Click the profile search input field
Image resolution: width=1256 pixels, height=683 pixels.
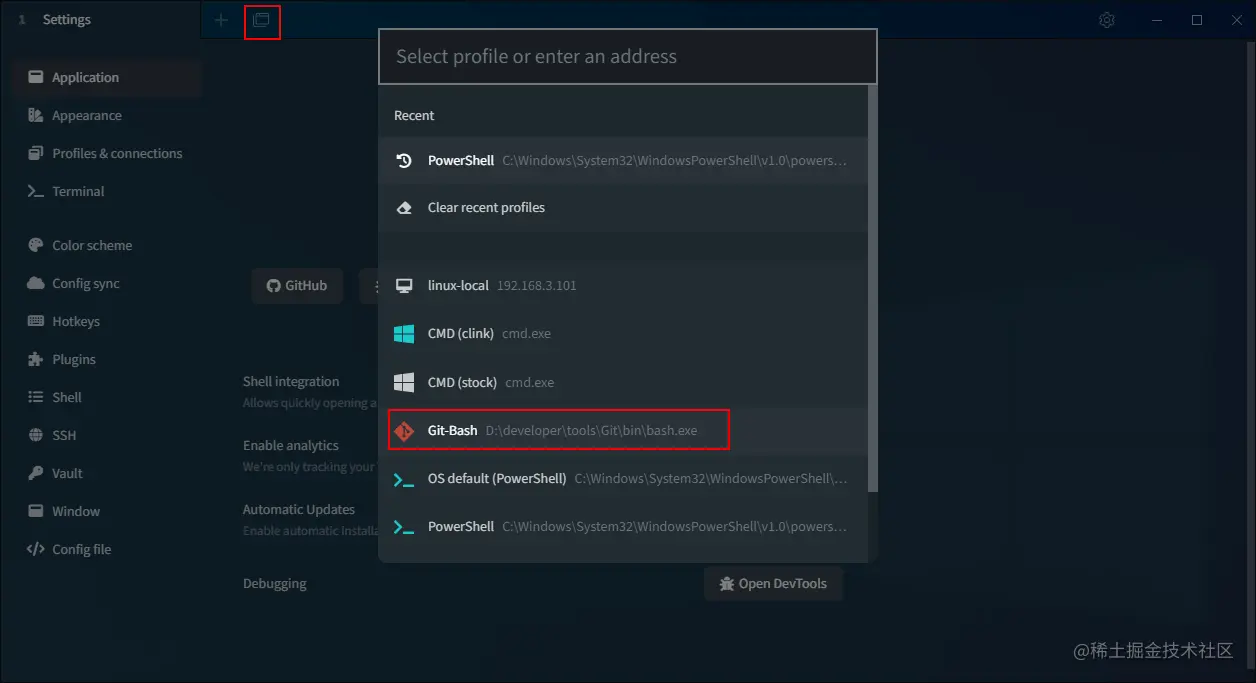(628, 57)
